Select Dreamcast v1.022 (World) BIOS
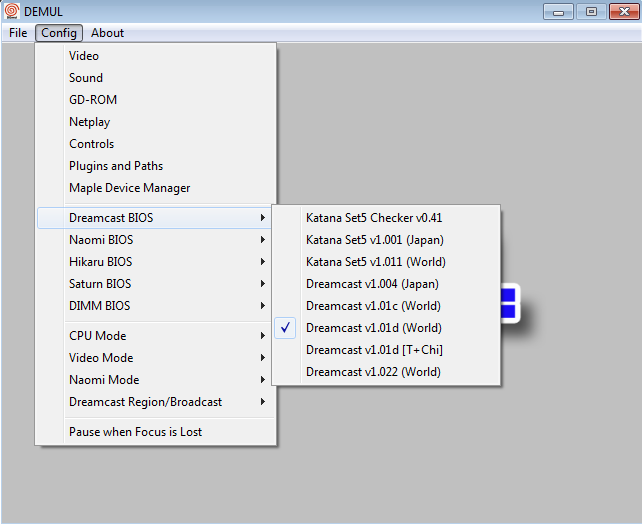642x524 pixels. click(386, 372)
